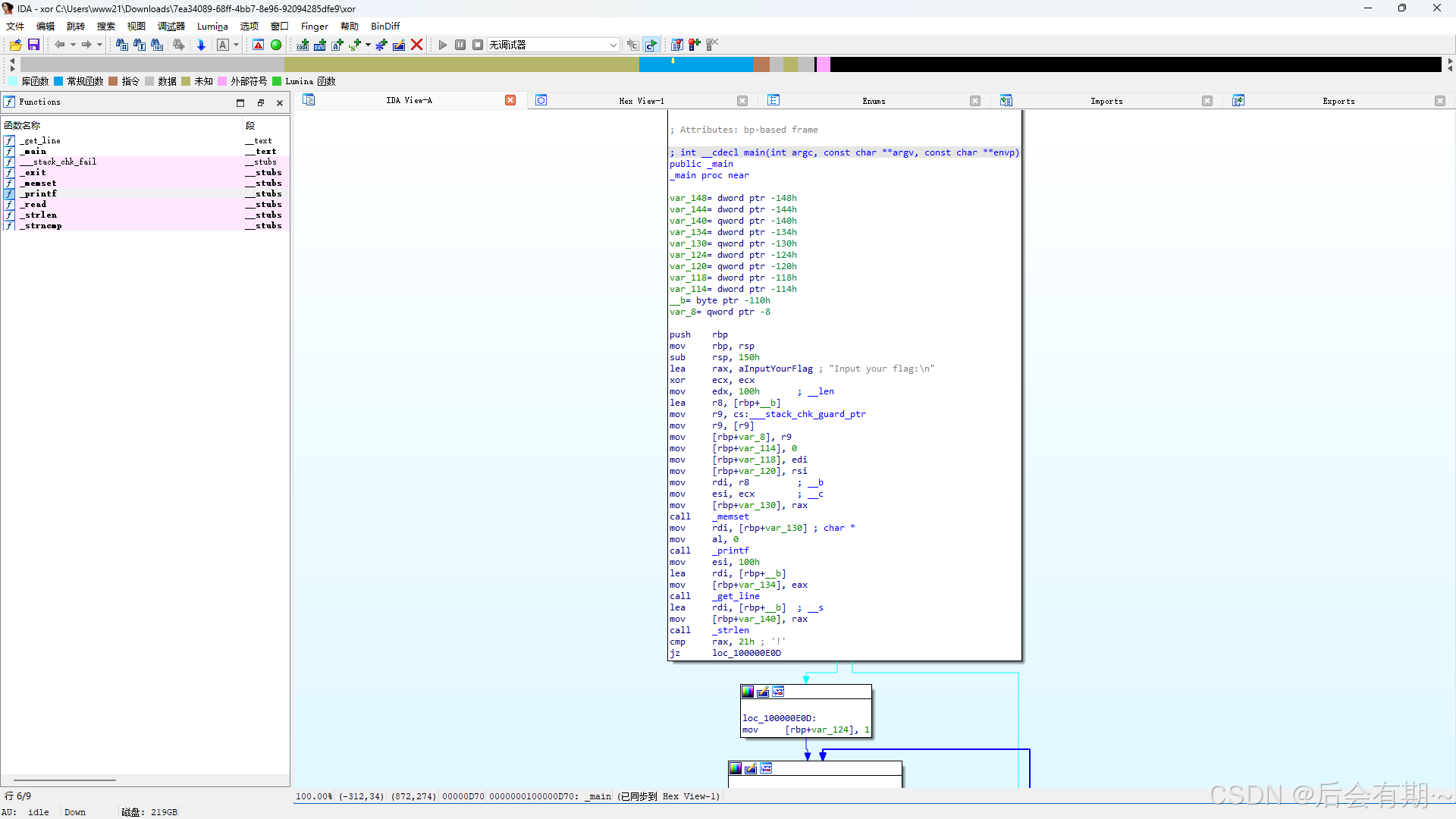Open text search with the T search icon
1456x819 pixels.
pyautogui.click(x=141, y=45)
